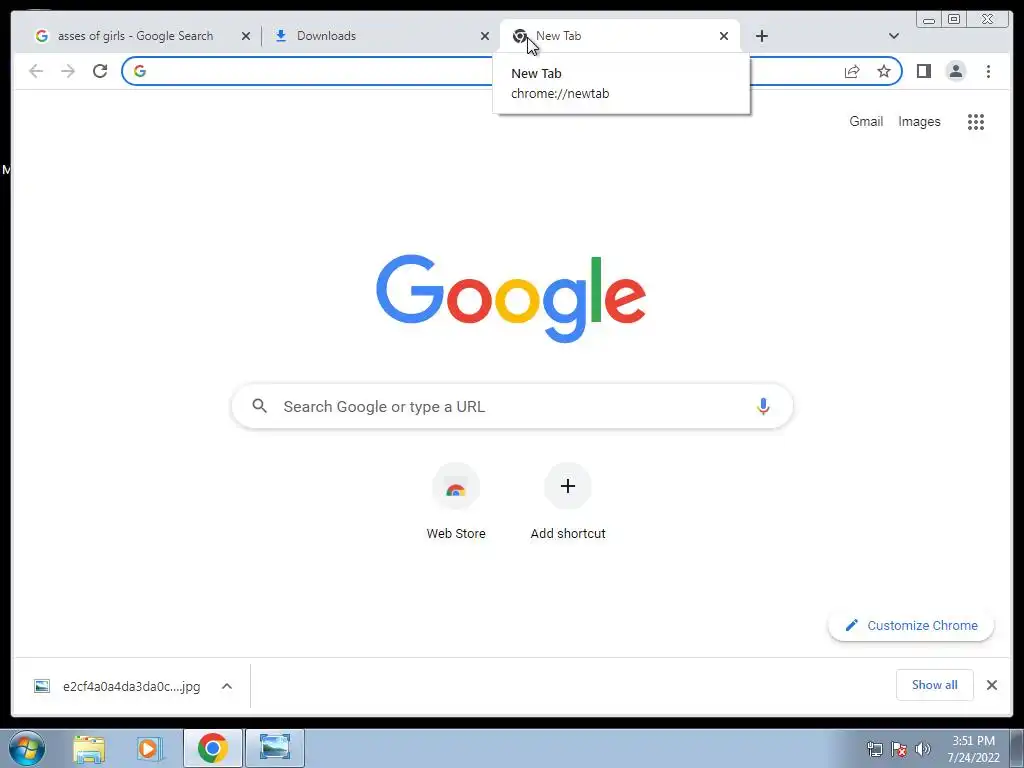1024x768 pixels.
Task: Open the photo viewer taskbar icon
Action: (275, 748)
